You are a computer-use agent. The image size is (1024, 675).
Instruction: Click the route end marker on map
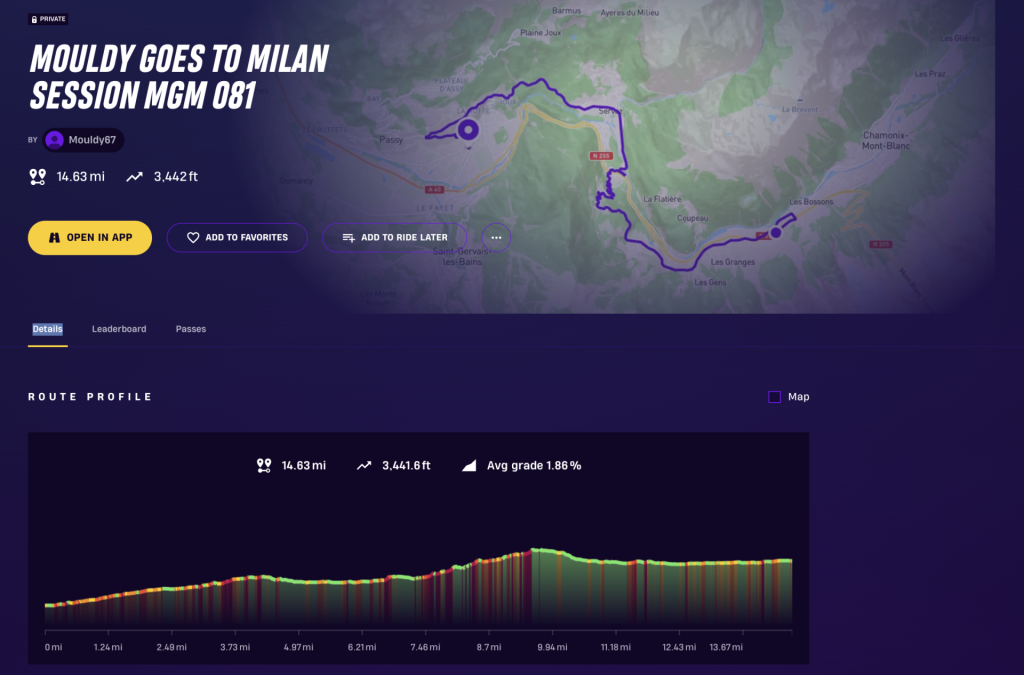tap(776, 232)
